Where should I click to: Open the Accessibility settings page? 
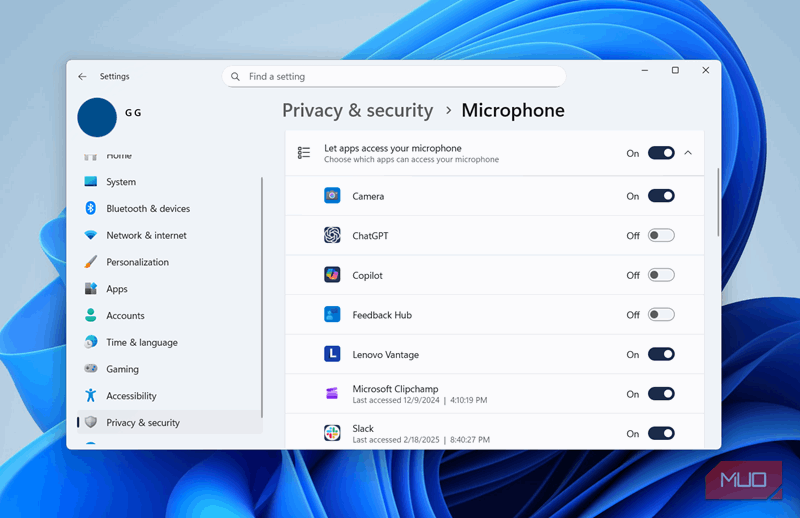tap(131, 396)
